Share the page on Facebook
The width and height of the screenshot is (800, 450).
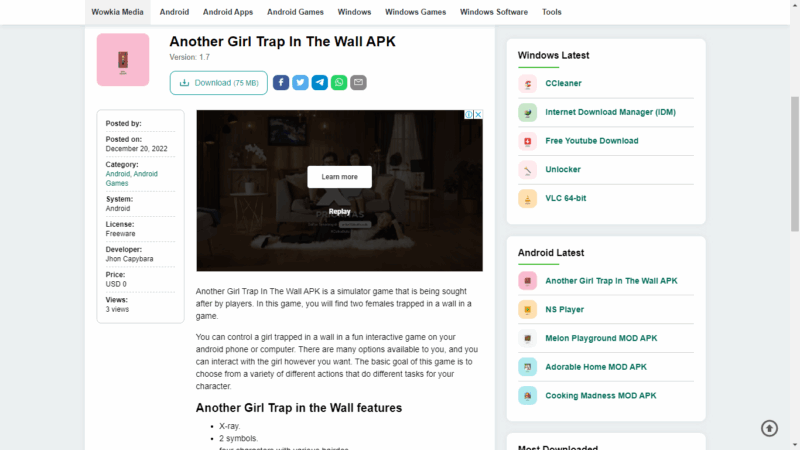coord(281,83)
